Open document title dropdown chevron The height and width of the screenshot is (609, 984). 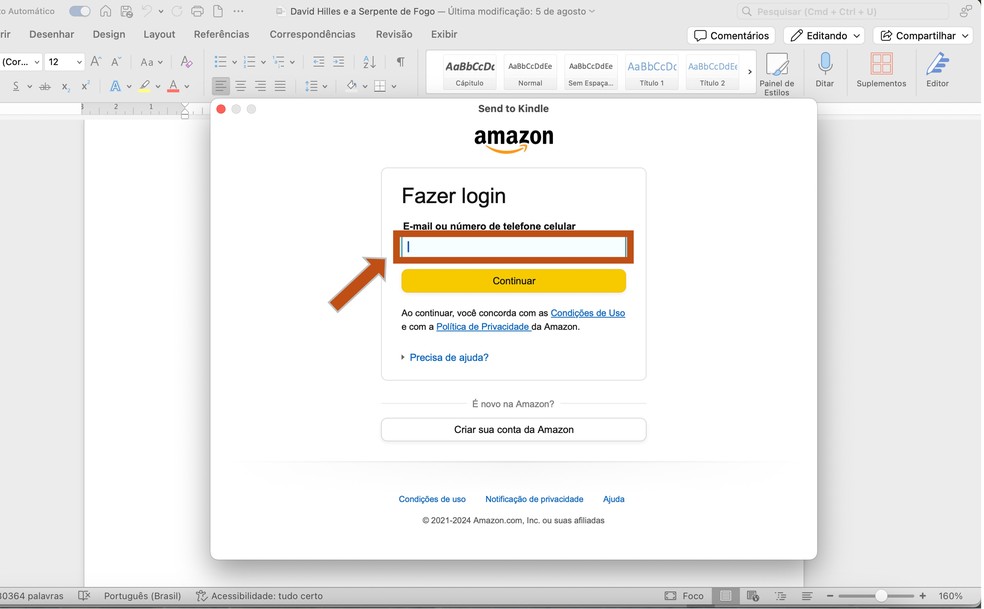[592, 11]
